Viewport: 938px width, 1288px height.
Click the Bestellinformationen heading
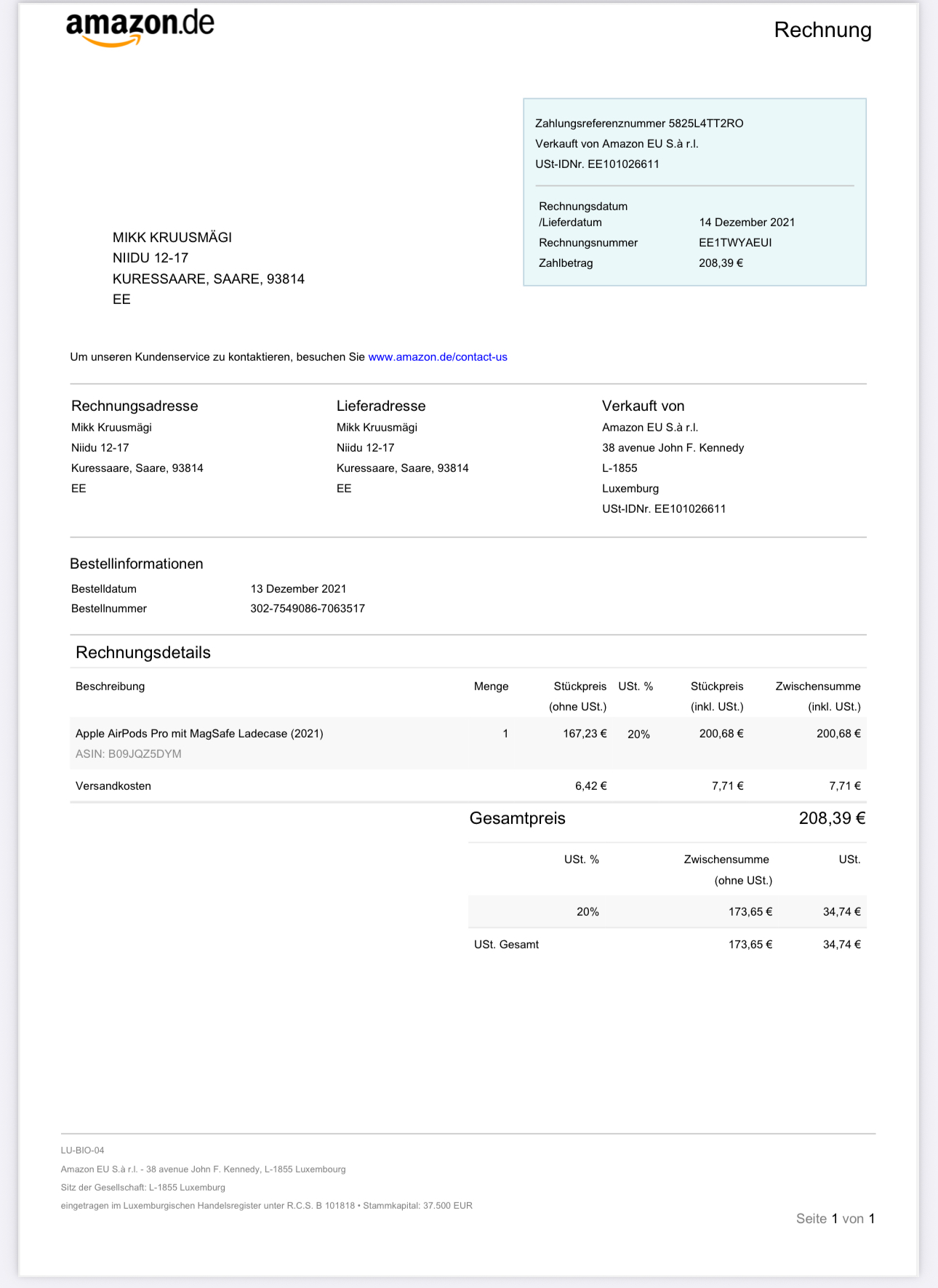137,564
